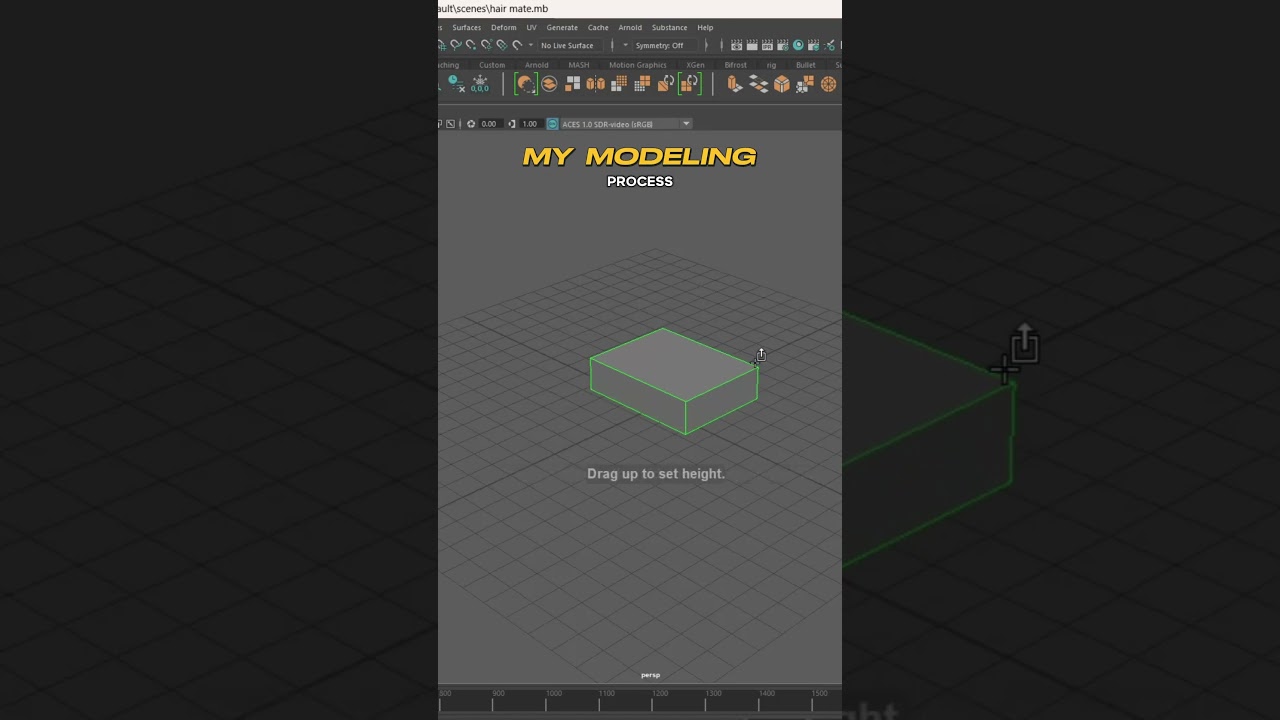Click the circular layered planes shelf icon
The image size is (1280, 720).
point(549,83)
